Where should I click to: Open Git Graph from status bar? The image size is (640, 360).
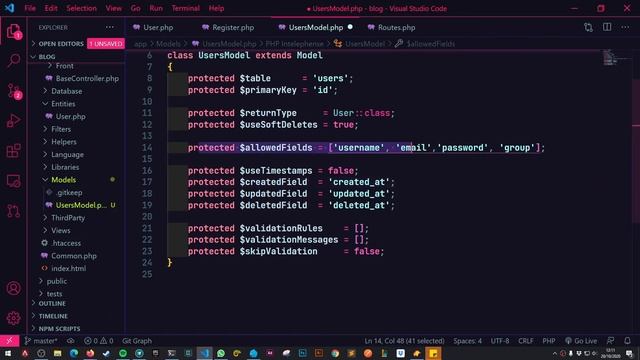pos(137,341)
